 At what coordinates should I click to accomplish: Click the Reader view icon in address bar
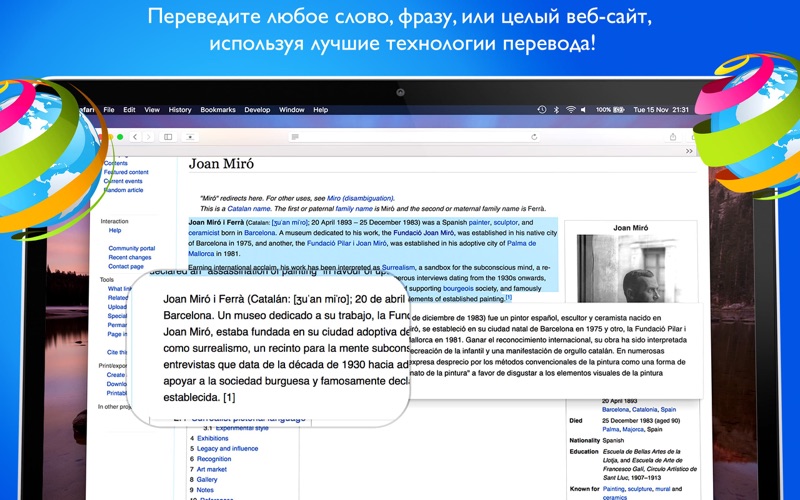(295, 137)
